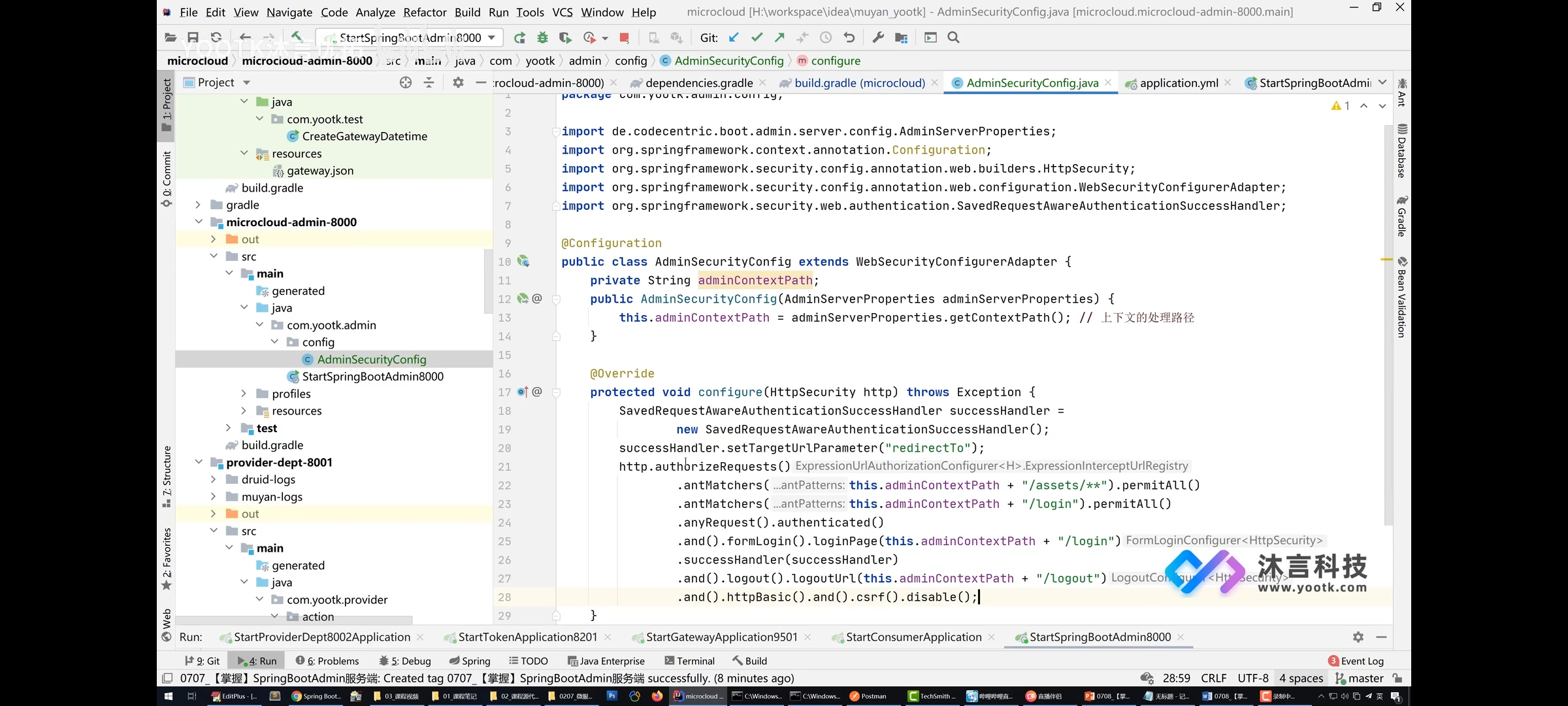Open Project Structure icon
This screenshot has height=706, width=1568.
901,37
